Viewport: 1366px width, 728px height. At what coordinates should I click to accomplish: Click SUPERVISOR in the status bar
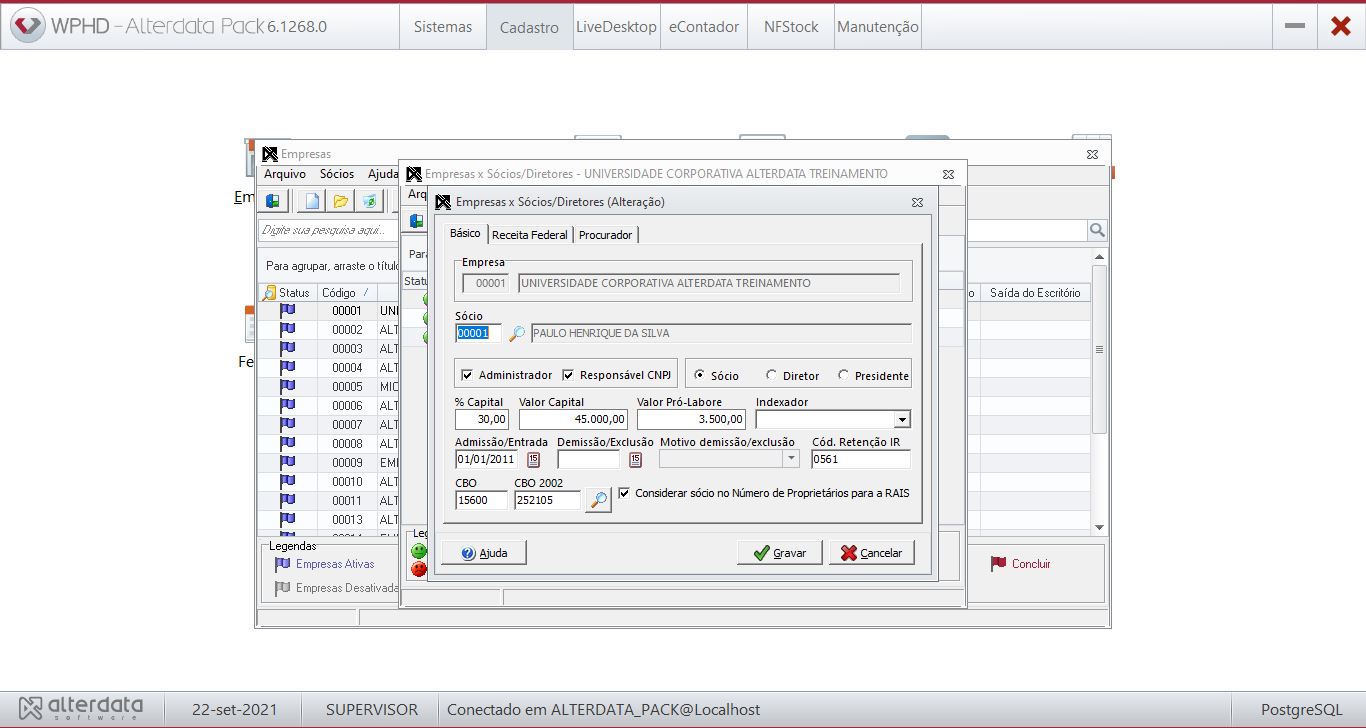[x=372, y=710]
